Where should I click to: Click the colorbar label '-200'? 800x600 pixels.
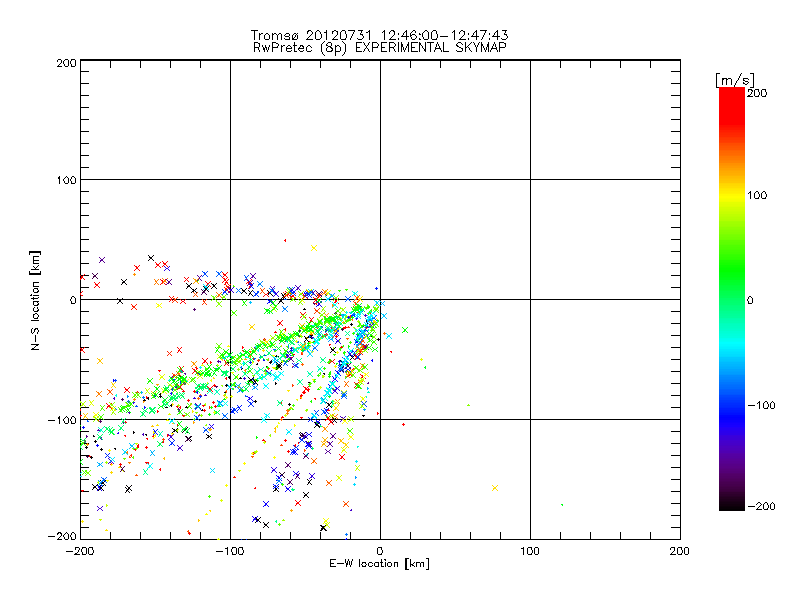pos(761,507)
